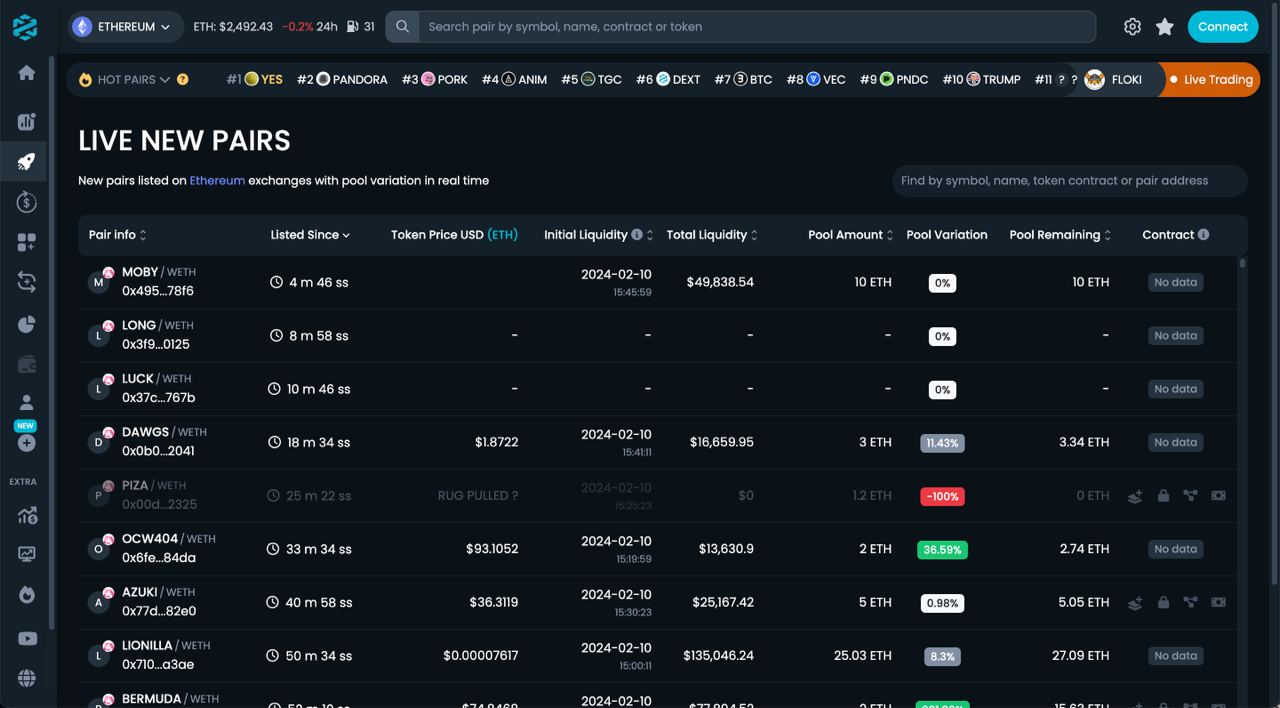Viewport: 1280px width, 708px height.
Task: Open the swap arrows sidebar icon
Action: click(x=27, y=283)
